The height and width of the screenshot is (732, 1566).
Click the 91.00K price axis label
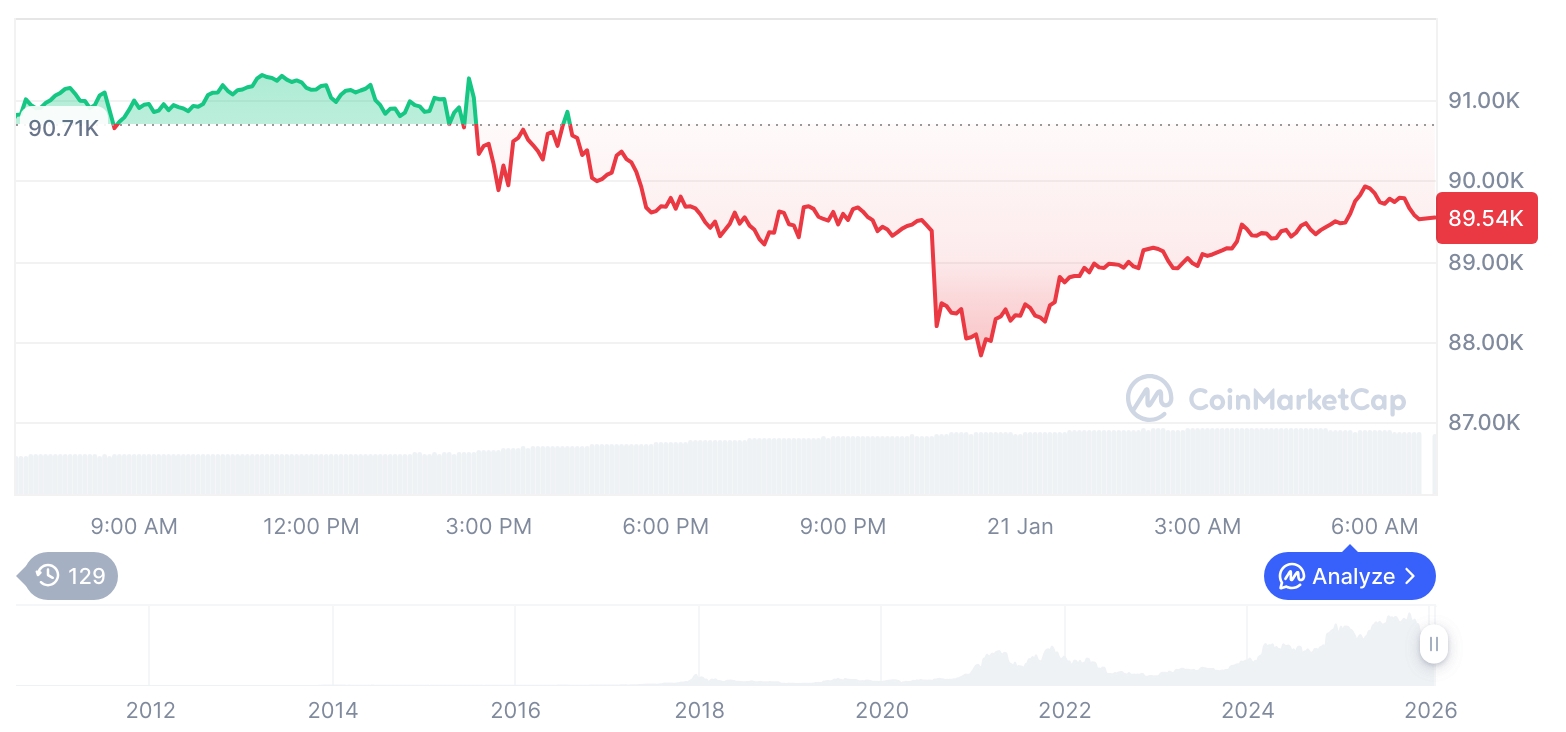coord(1484,100)
